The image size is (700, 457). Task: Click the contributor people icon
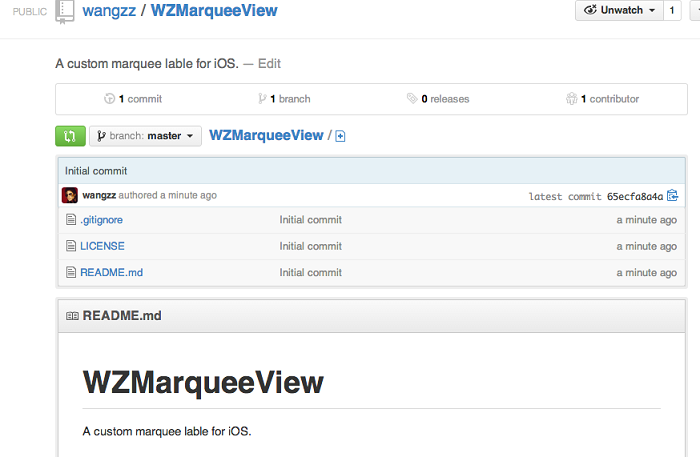coord(571,99)
